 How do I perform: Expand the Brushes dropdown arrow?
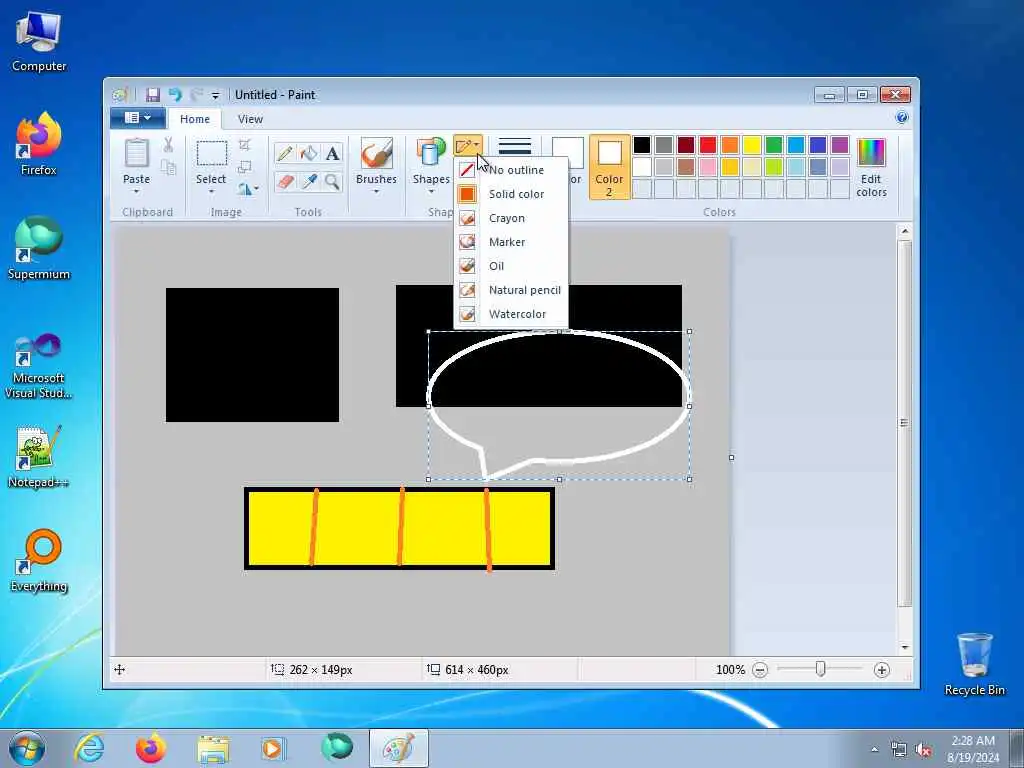[376, 191]
